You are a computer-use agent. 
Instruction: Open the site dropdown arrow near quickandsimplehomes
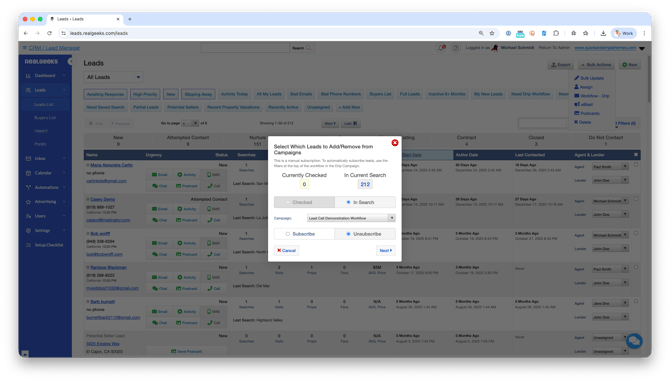(x=642, y=48)
